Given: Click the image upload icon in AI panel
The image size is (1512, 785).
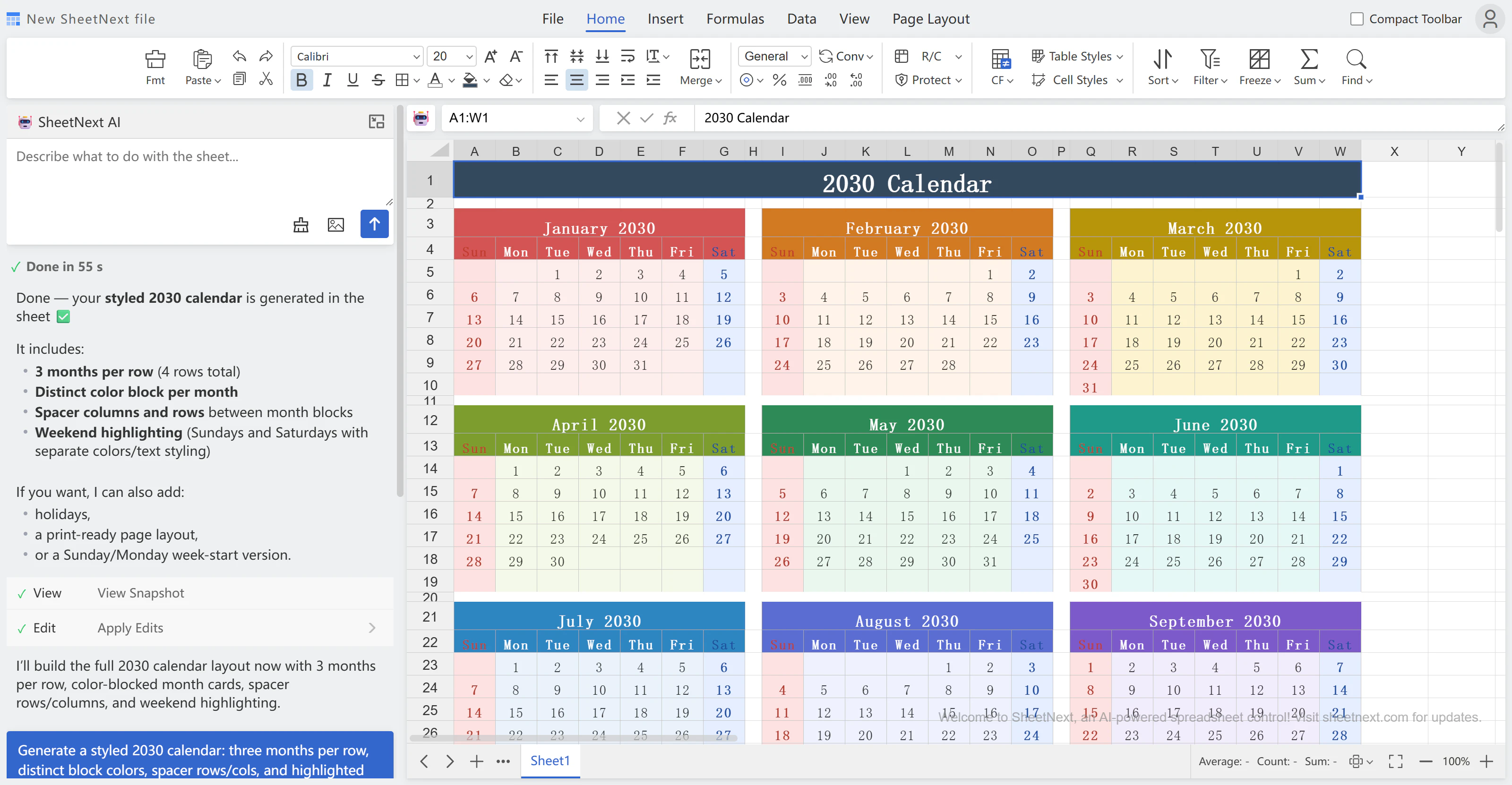Looking at the screenshot, I should coord(335,224).
